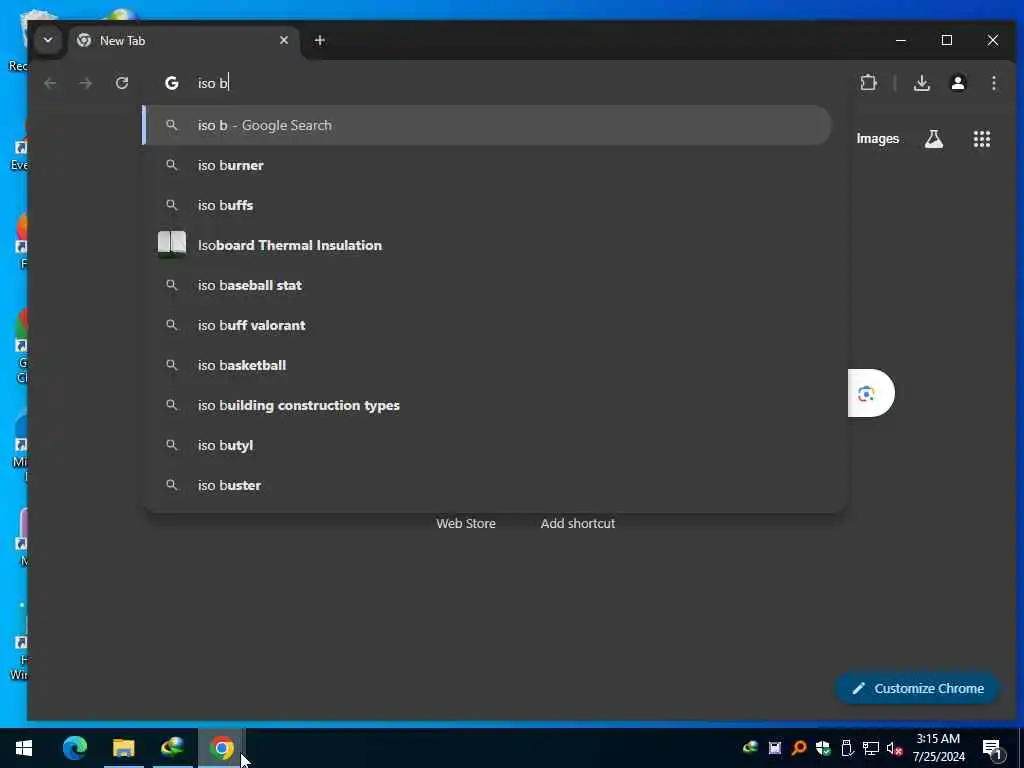Reload the page with refresh icon
Screen dimensions: 1024x768
pos(122,83)
